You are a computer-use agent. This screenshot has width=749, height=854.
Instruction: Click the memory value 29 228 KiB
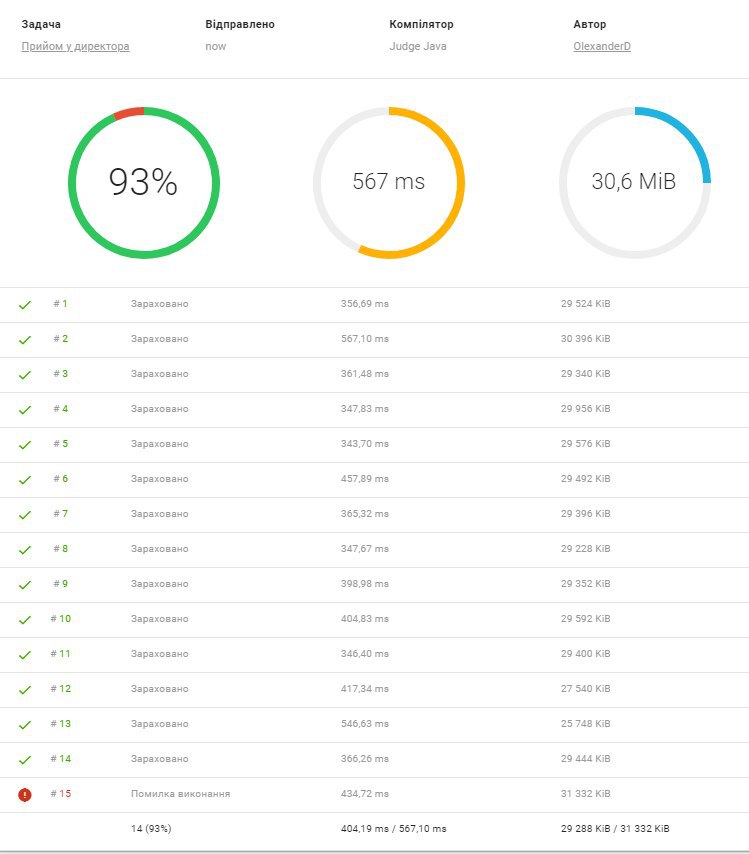586,548
